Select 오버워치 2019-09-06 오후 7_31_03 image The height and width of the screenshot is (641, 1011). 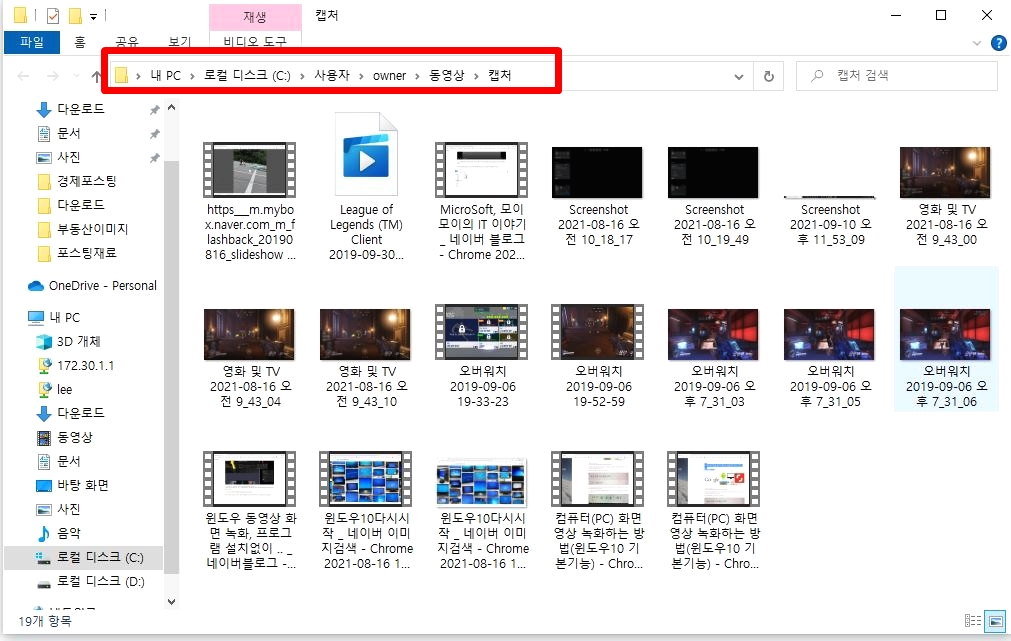[714, 358]
